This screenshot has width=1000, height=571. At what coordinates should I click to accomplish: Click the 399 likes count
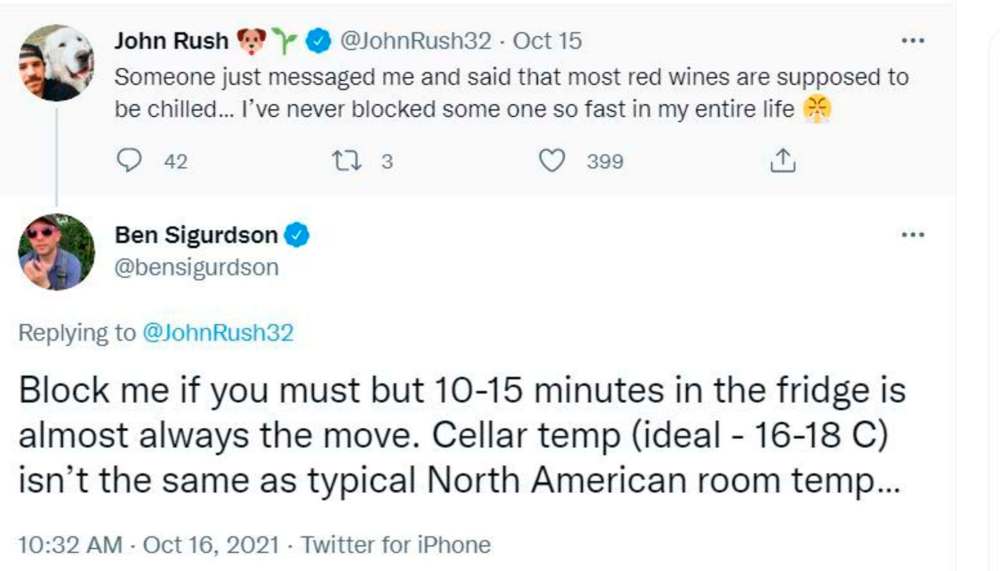(x=605, y=161)
